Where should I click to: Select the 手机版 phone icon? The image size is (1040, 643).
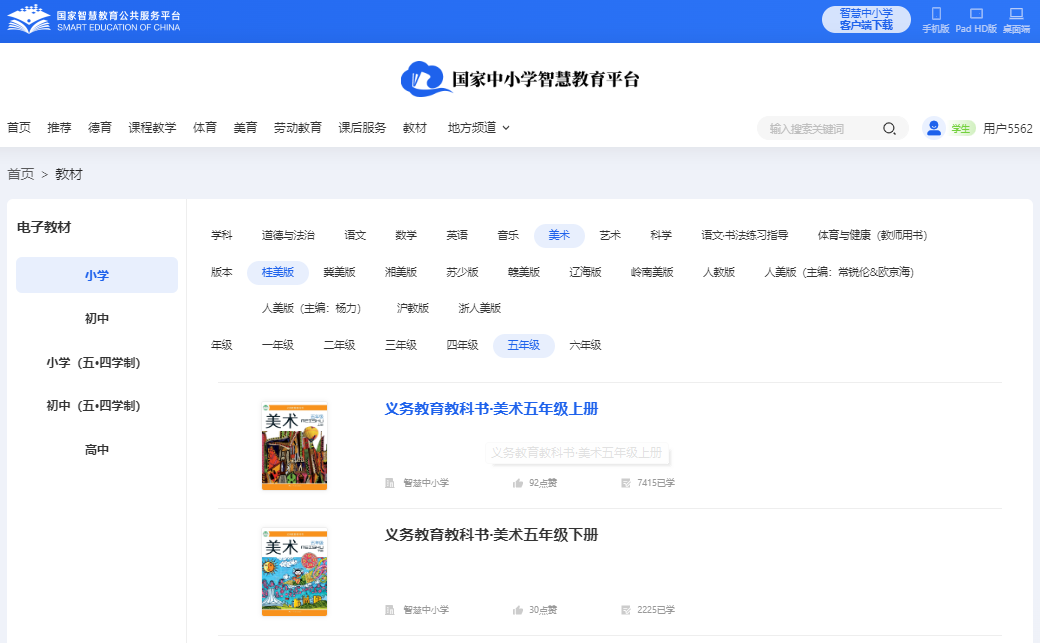pos(936,14)
